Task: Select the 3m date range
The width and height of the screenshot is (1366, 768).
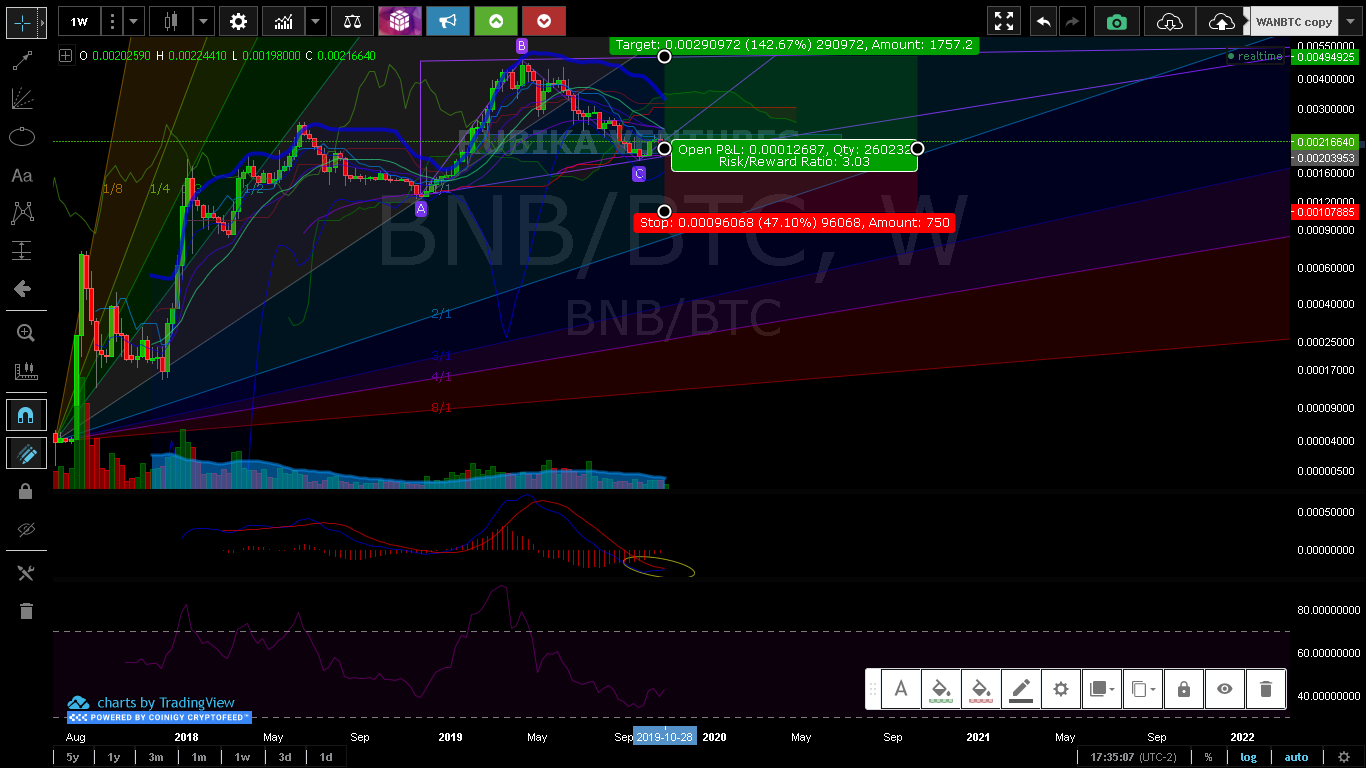Action: [156, 757]
